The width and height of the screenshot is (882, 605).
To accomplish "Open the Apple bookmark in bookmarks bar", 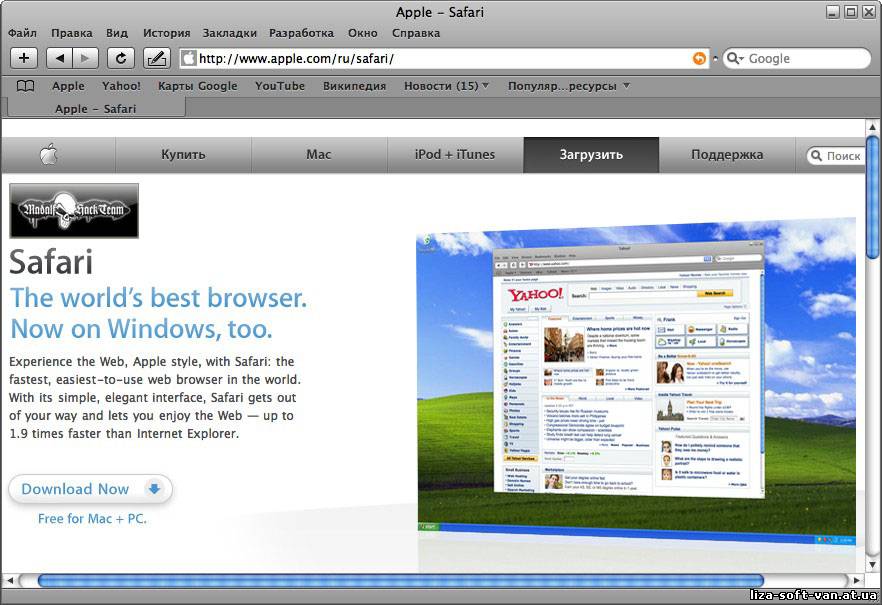I will pos(68,86).
